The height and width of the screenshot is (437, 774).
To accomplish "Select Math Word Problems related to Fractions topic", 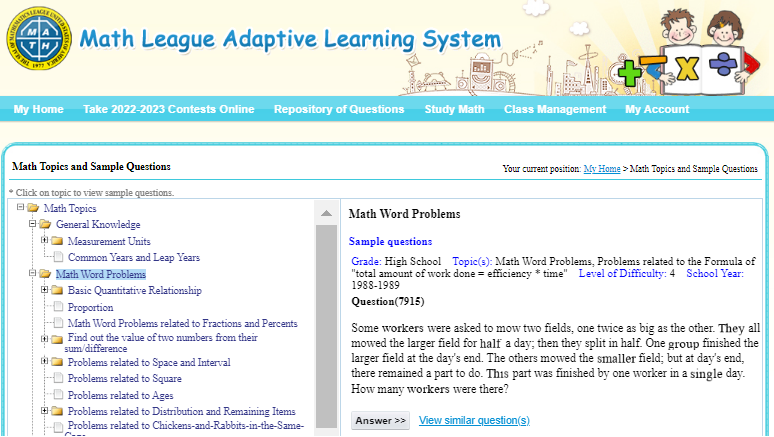I will pyautogui.click(x=183, y=323).
